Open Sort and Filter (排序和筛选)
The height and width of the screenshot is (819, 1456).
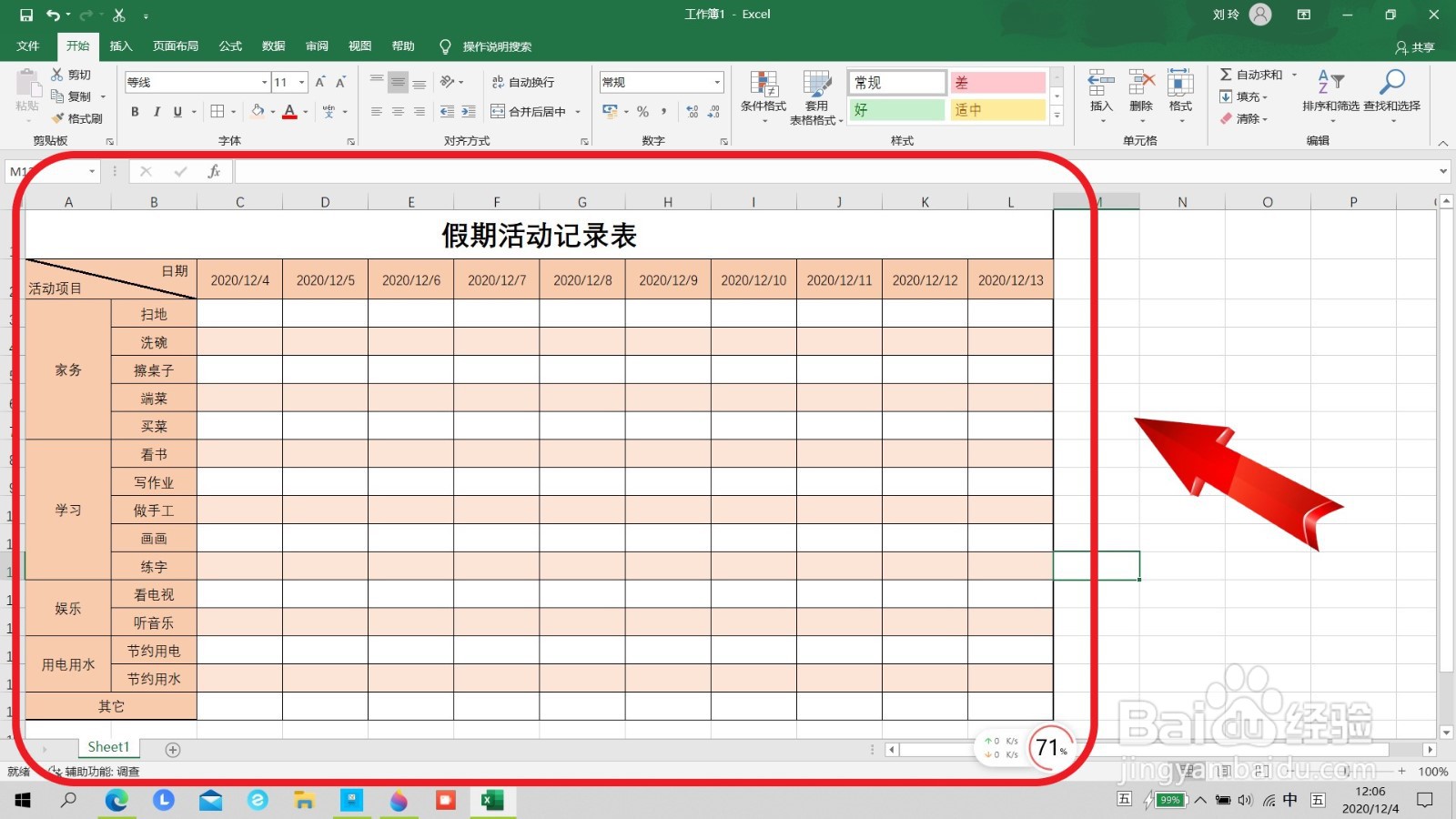pos(1330,95)
